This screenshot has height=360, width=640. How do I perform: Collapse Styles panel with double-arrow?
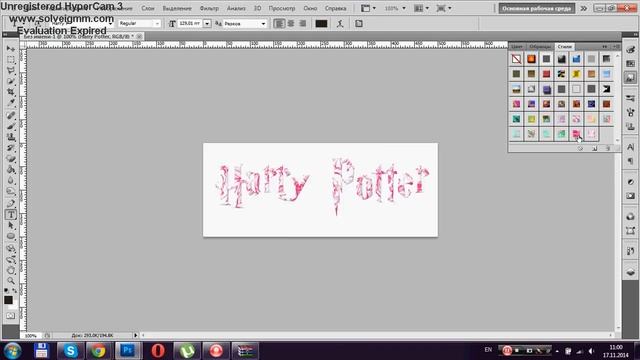click(x=604, y=47)
